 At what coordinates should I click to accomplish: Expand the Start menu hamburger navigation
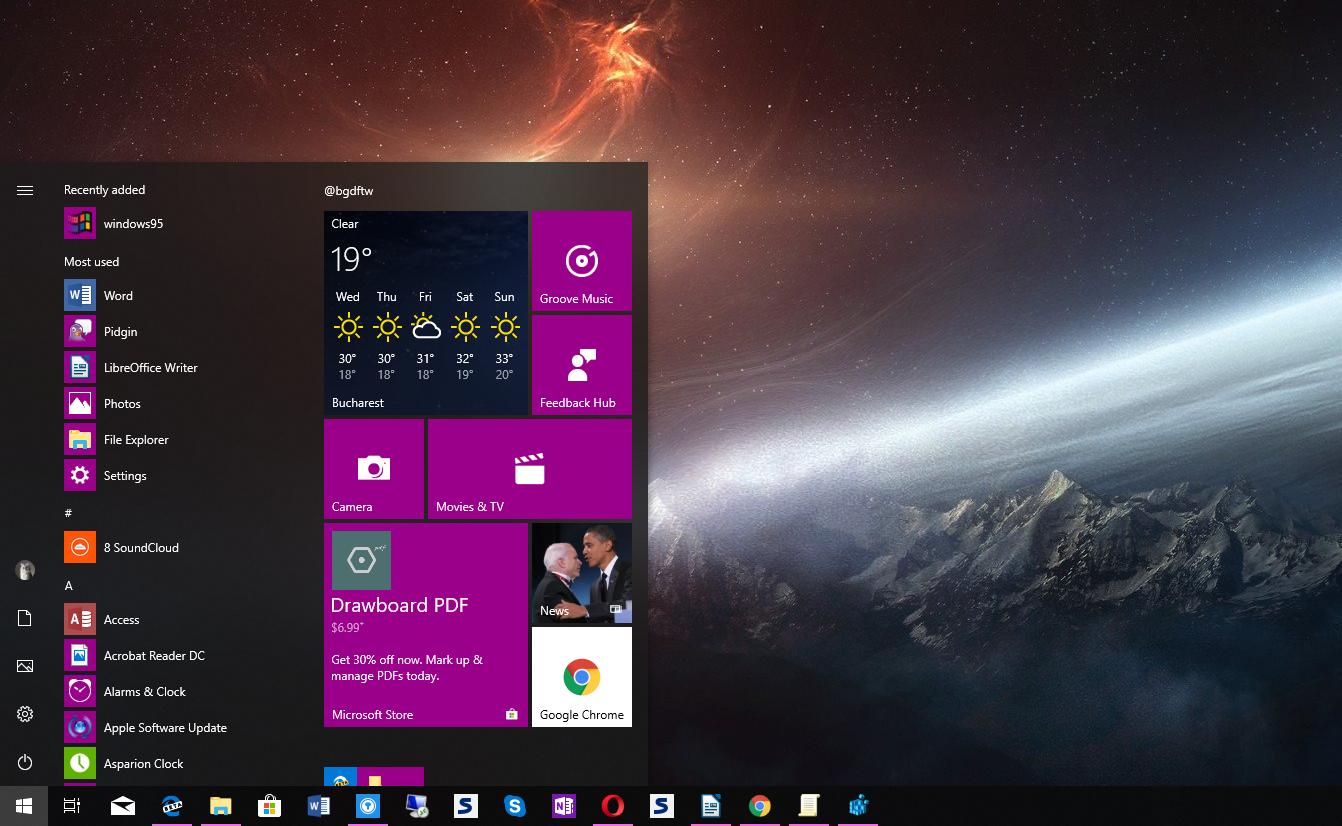coord(25,190)
